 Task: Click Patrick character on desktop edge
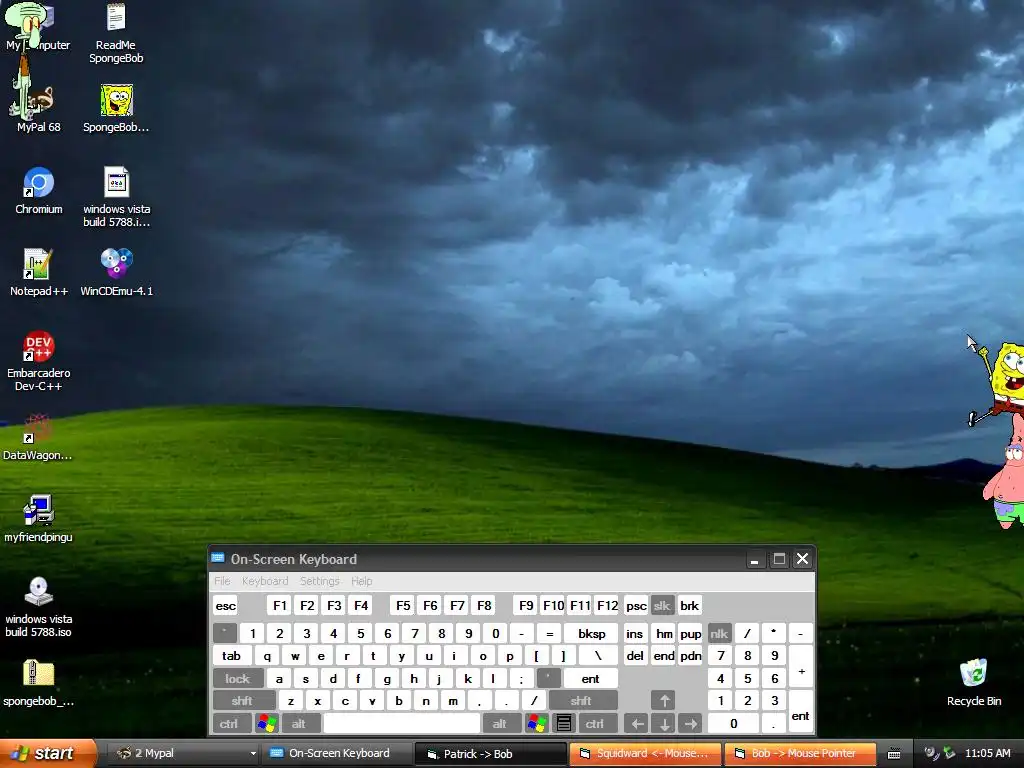click(1006, 474)
